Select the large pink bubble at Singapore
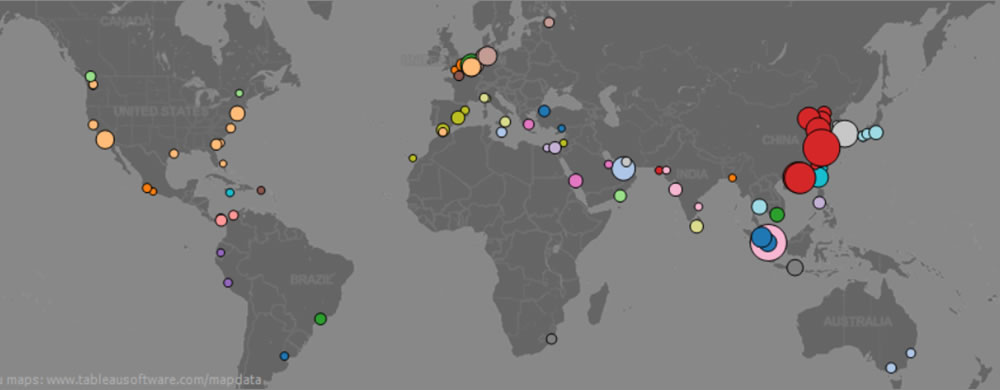1000x390 pixels. [x=768, y=243]
